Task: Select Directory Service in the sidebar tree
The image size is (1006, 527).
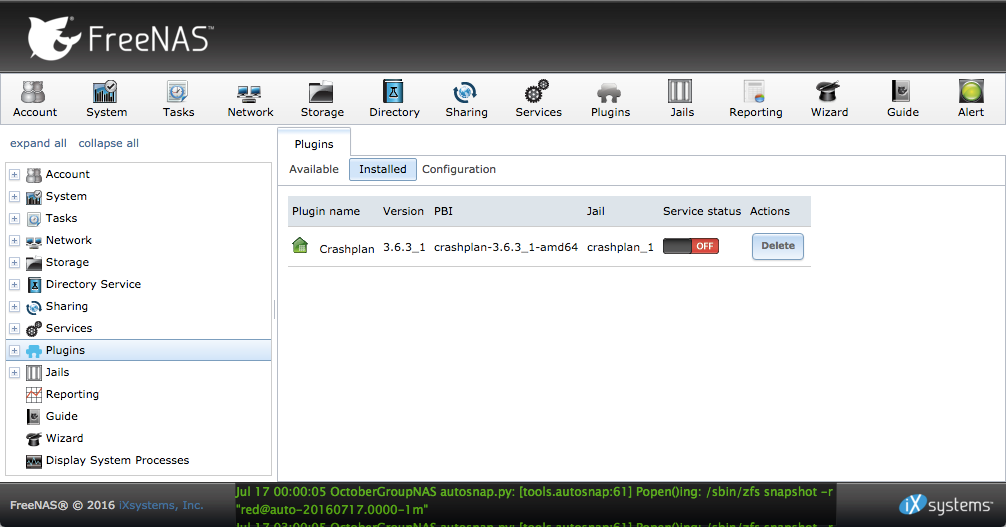Action: 93,284
